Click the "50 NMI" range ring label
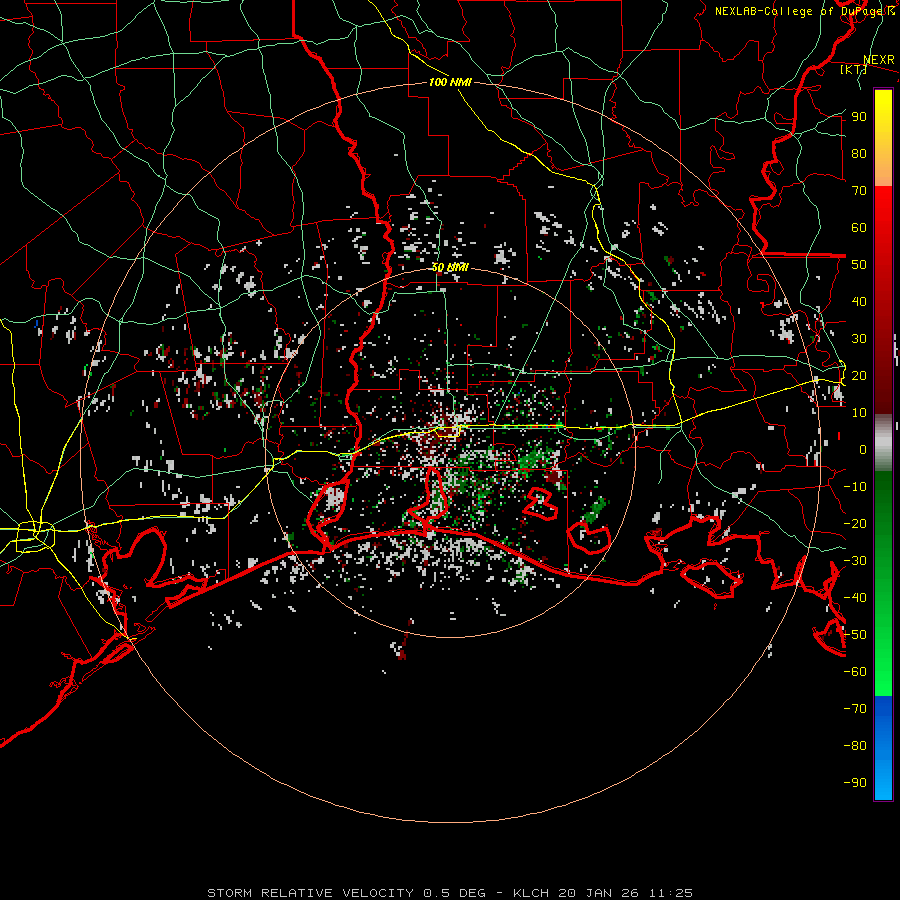The width and height of the screenshot is (900, 900). point(451,267)
